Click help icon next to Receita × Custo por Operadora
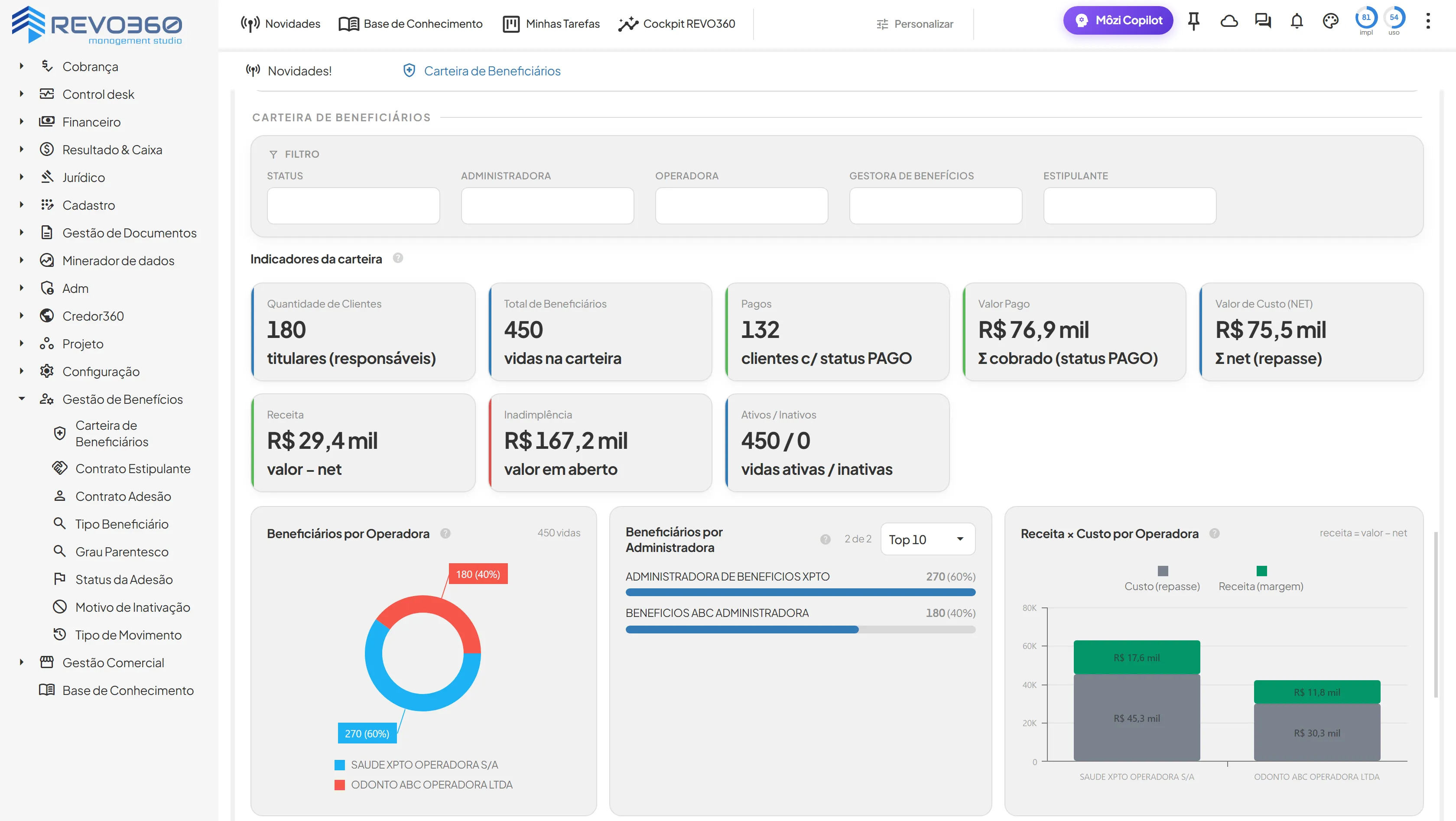Screen dimensions: 1456x821 pyautogui.click(x=1214, y=533)
